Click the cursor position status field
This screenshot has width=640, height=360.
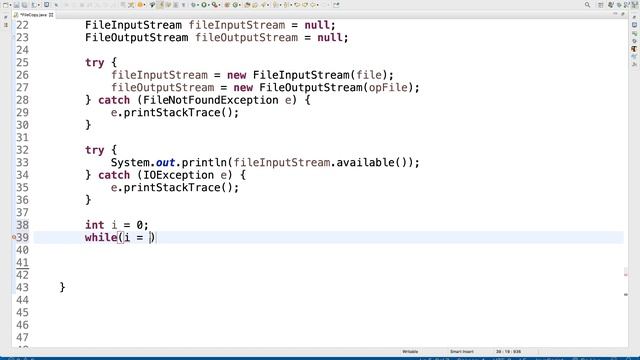pyautogui.click(x=508, y=351)
